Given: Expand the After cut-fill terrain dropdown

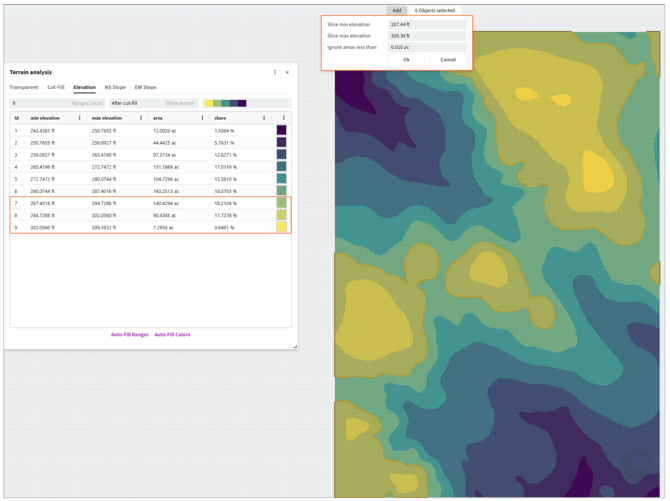Looking at the screenshot, I should click(153, 103).
